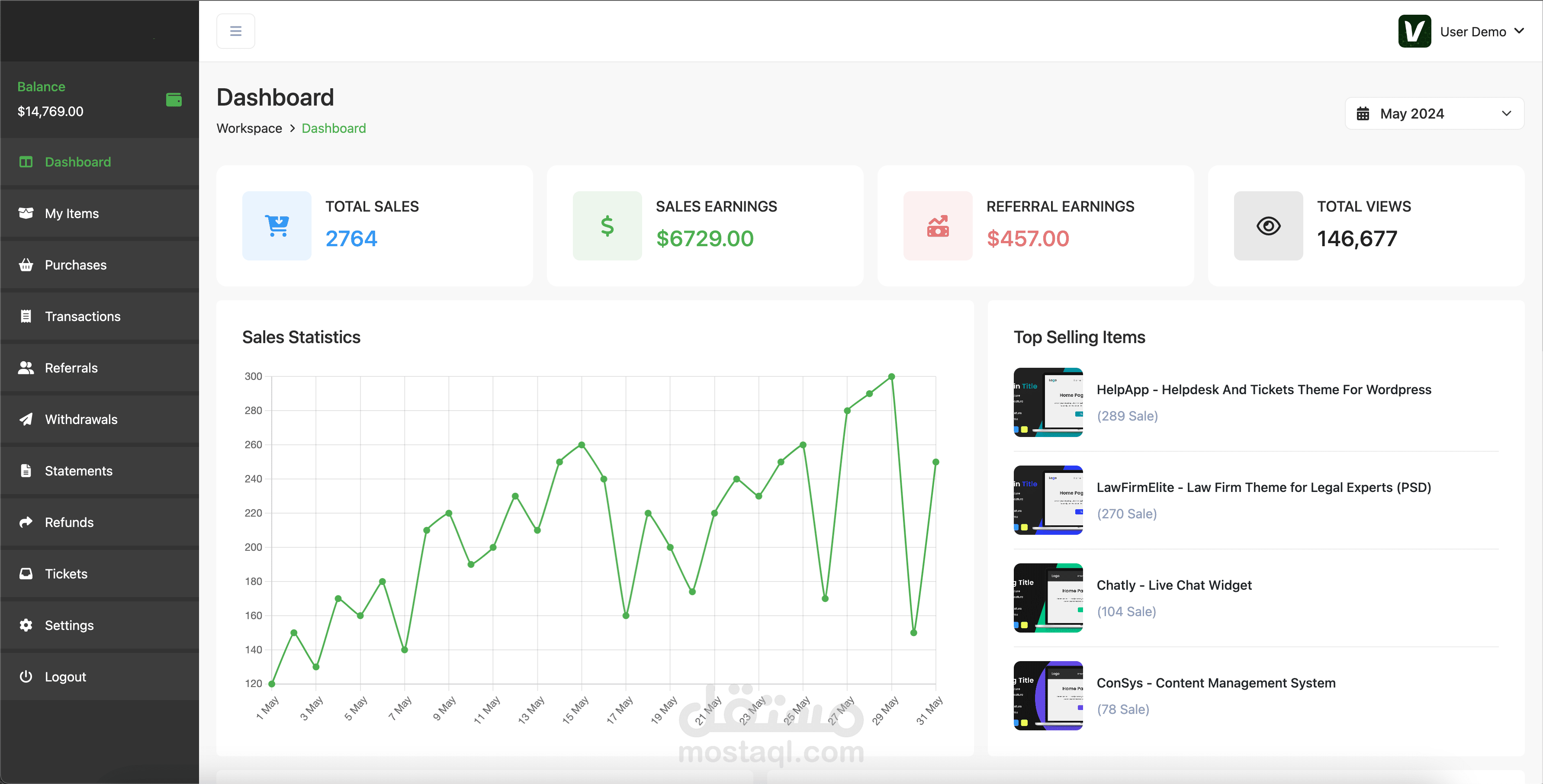1543x784 pixels.
Task: Go to Transactions in the sidebar
Action: 83,316
